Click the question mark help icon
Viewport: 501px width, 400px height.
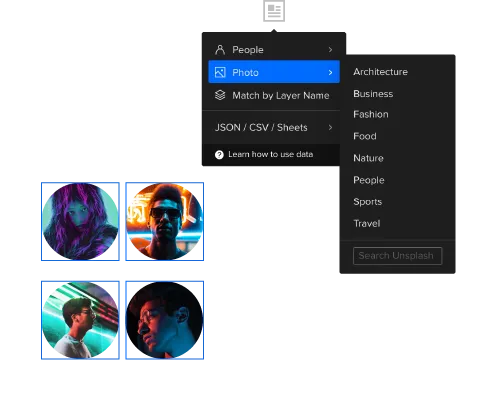[219, 155]
